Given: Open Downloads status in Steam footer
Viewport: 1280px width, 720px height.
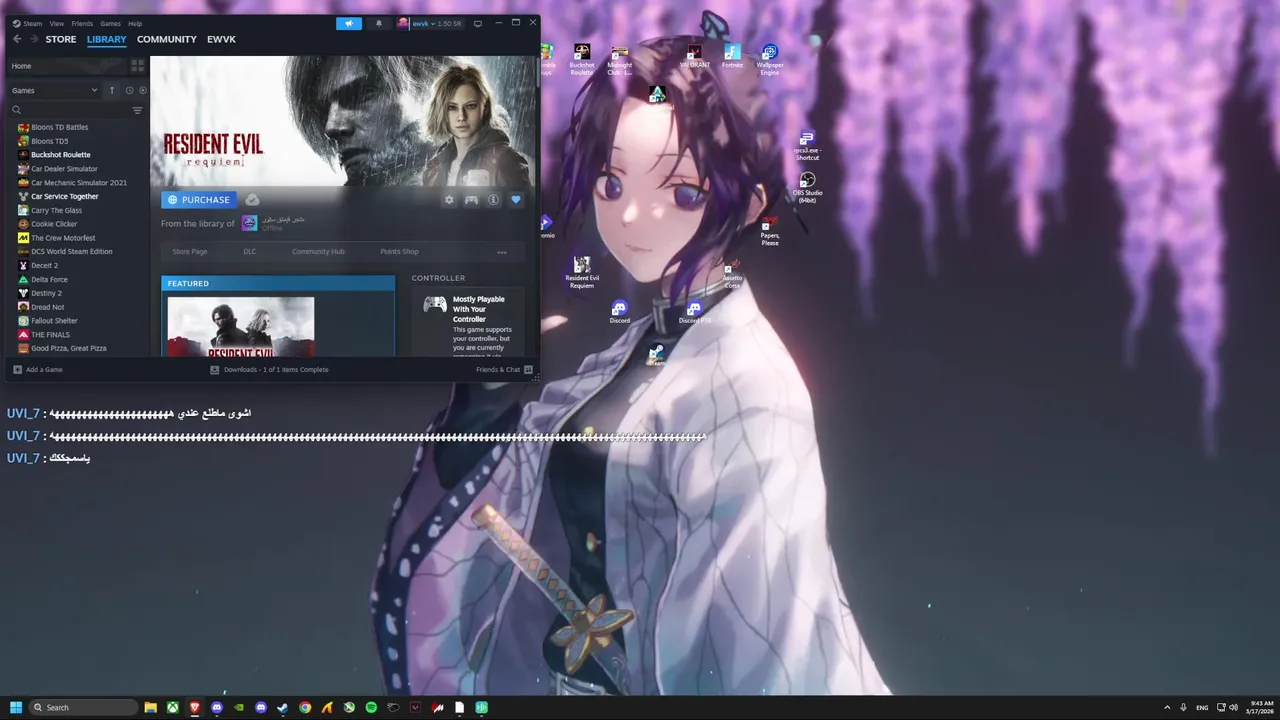Looking at the screenshot, I should (269, 370).
